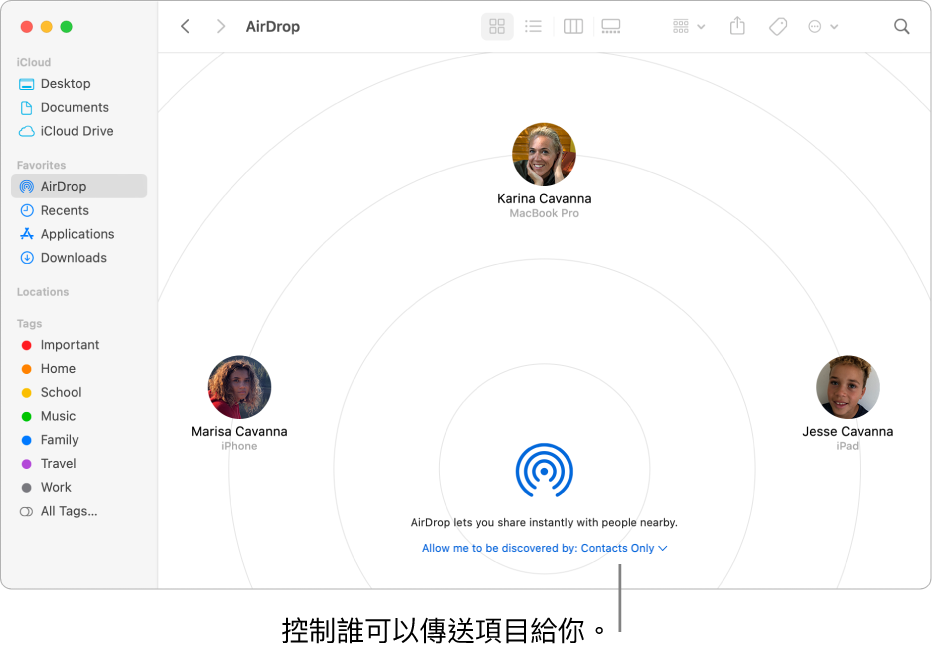Click Jesse Cavanna's iPad avatar
Screen dimensions: 934x652
pyautogui.click(x=848, y=387)
